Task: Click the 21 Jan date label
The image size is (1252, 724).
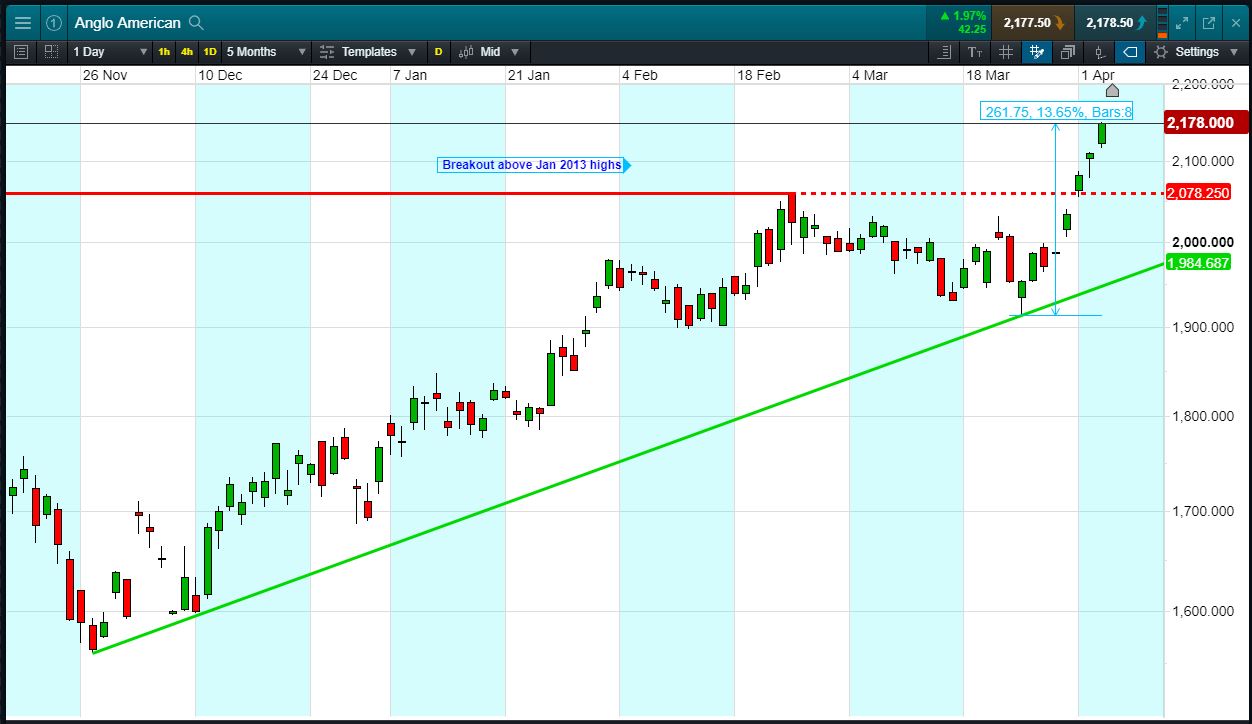Action: click(528, 76)
